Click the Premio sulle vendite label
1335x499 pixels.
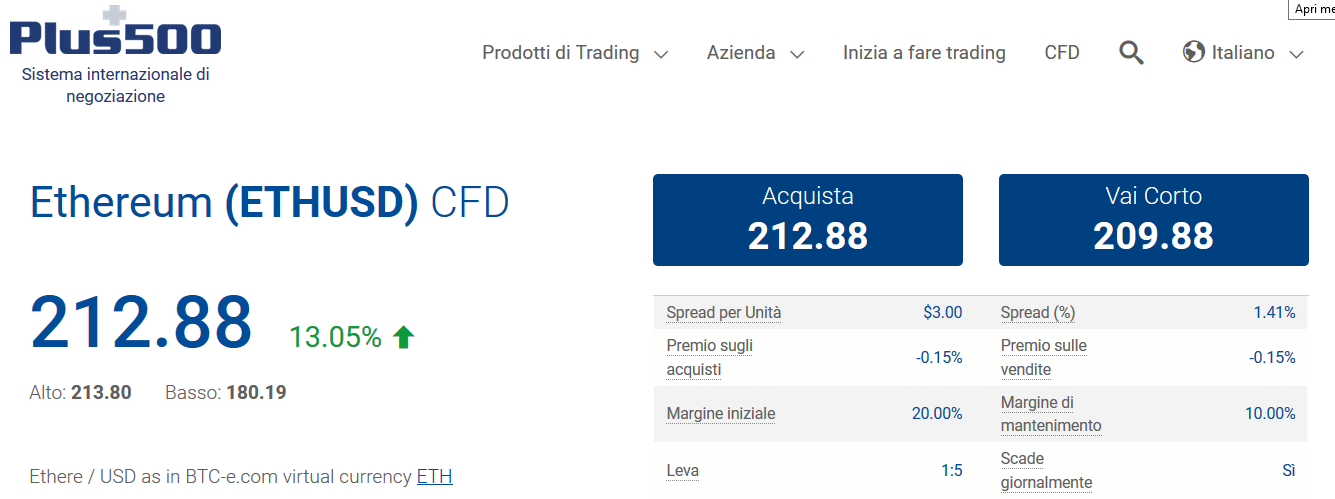(1043, 358)
